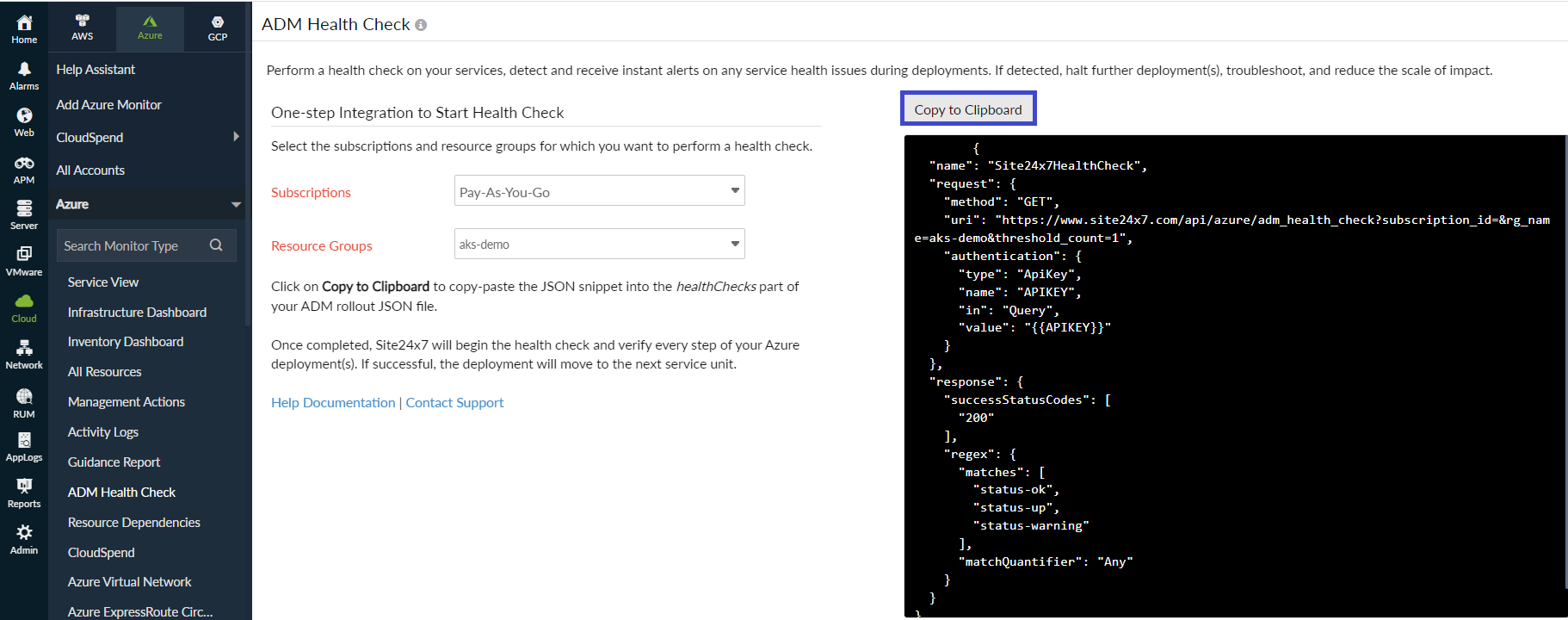Open Guidance Report

114,462
